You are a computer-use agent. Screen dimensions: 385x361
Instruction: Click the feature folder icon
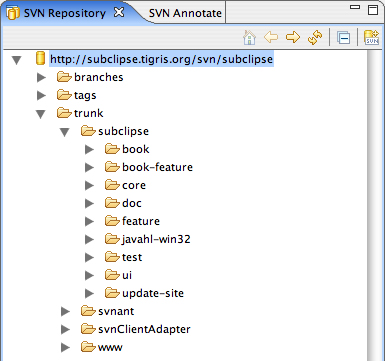112,221
